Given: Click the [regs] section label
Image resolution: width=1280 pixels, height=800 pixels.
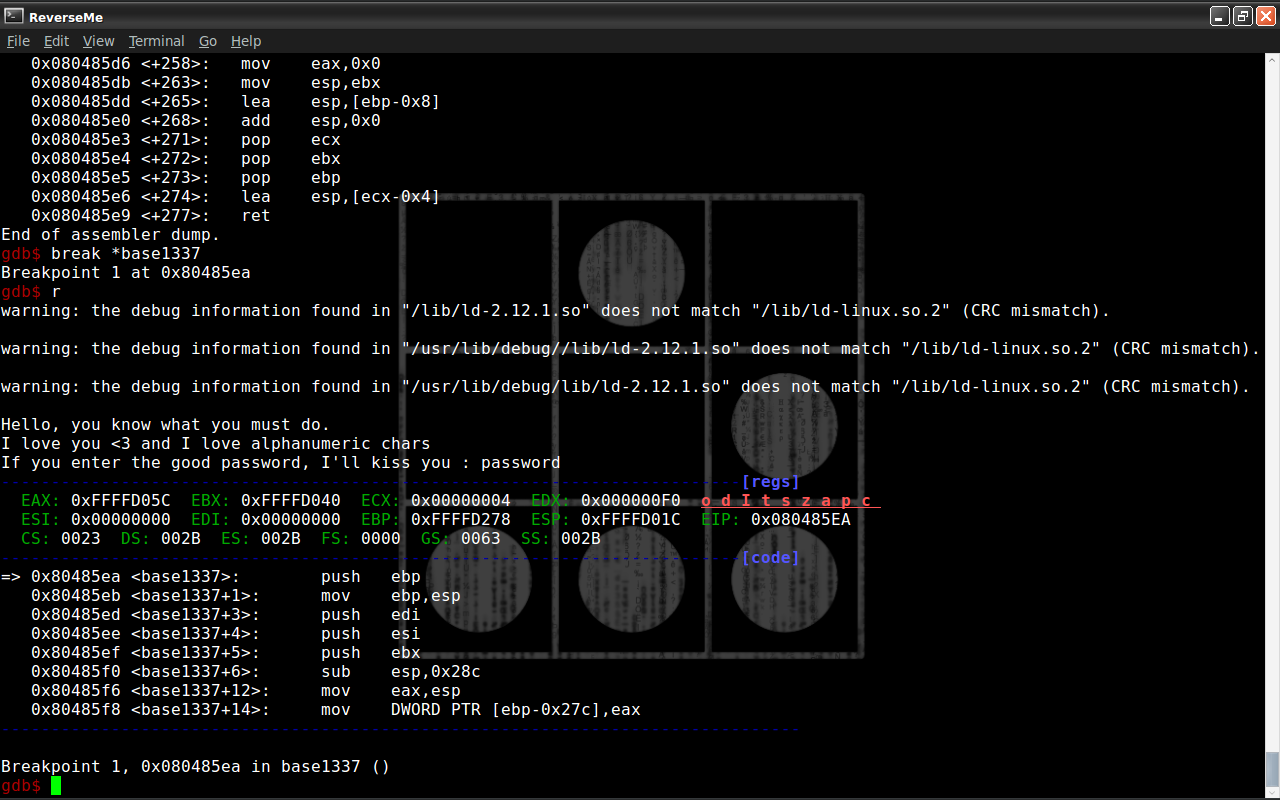Looking at the screenshot, I should coord(771,482).
